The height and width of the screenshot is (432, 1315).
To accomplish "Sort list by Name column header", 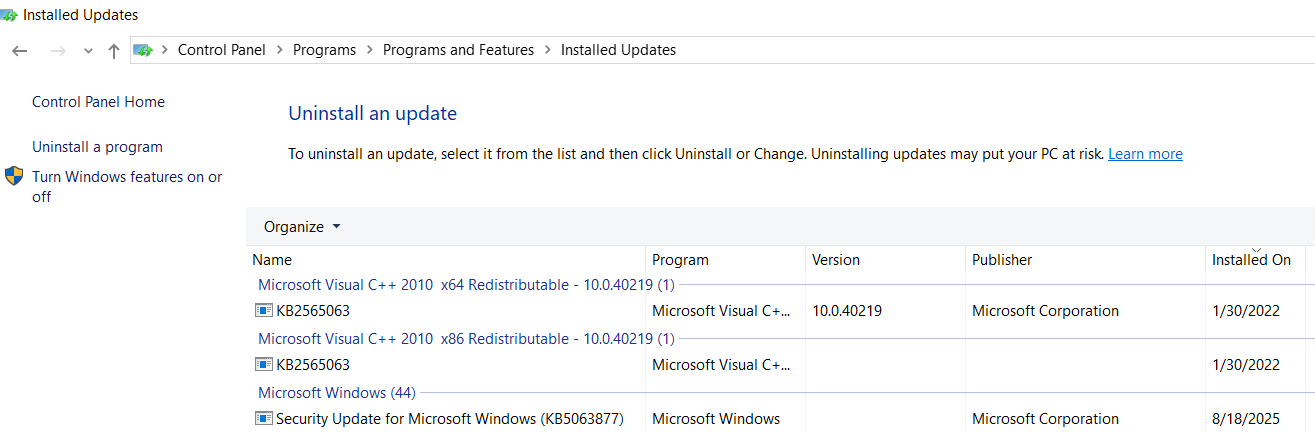I will coord(272,260).
